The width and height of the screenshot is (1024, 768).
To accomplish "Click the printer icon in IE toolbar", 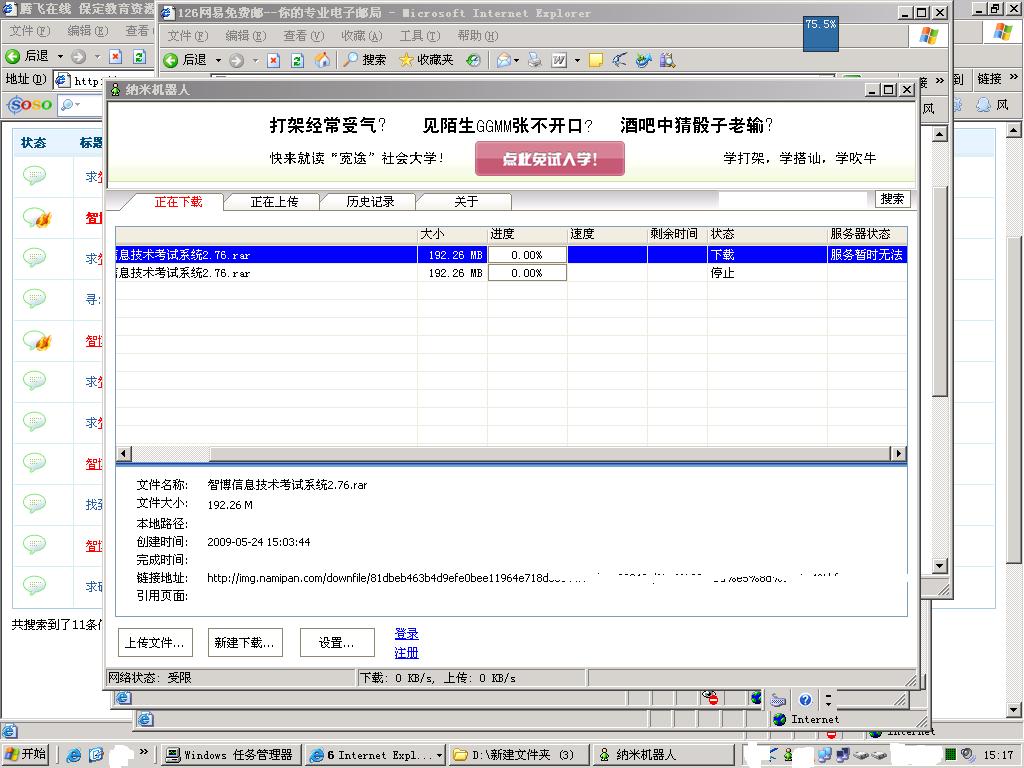I will [x=533, y=60].
